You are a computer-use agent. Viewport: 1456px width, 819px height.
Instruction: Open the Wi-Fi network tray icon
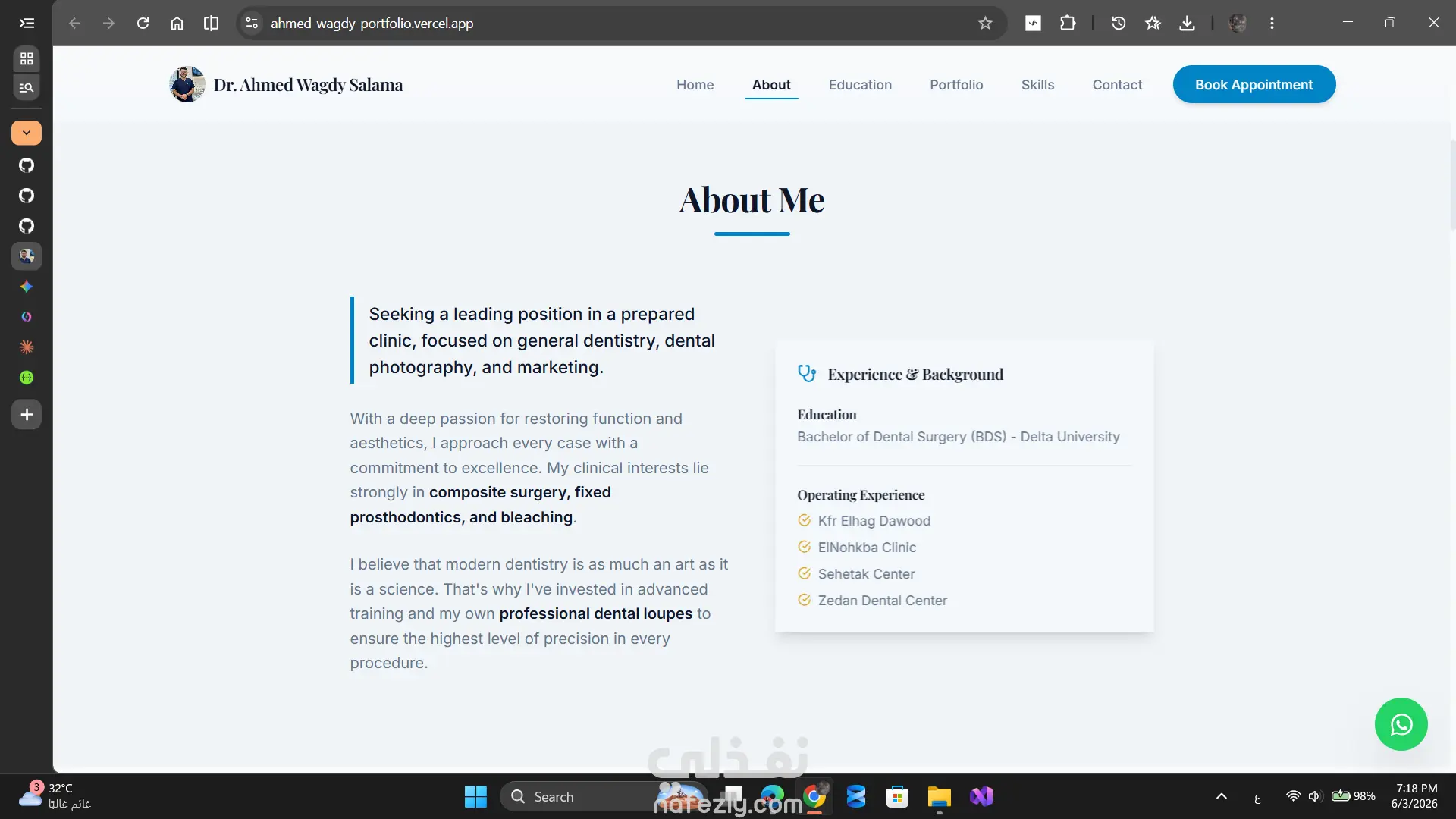1294,796
